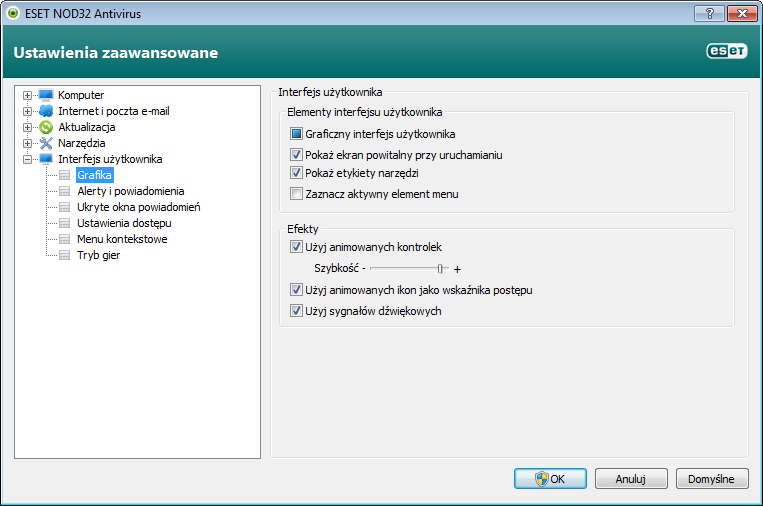Uncheck Pokaż ekran powitalny przy uruchamianiu
Screen dimensions: 763x506
click(x=296, y=155)
